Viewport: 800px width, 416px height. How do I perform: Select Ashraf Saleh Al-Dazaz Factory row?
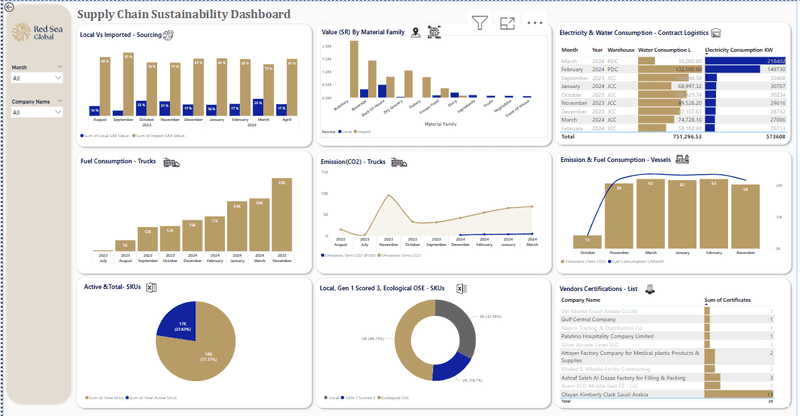[667, 378]
